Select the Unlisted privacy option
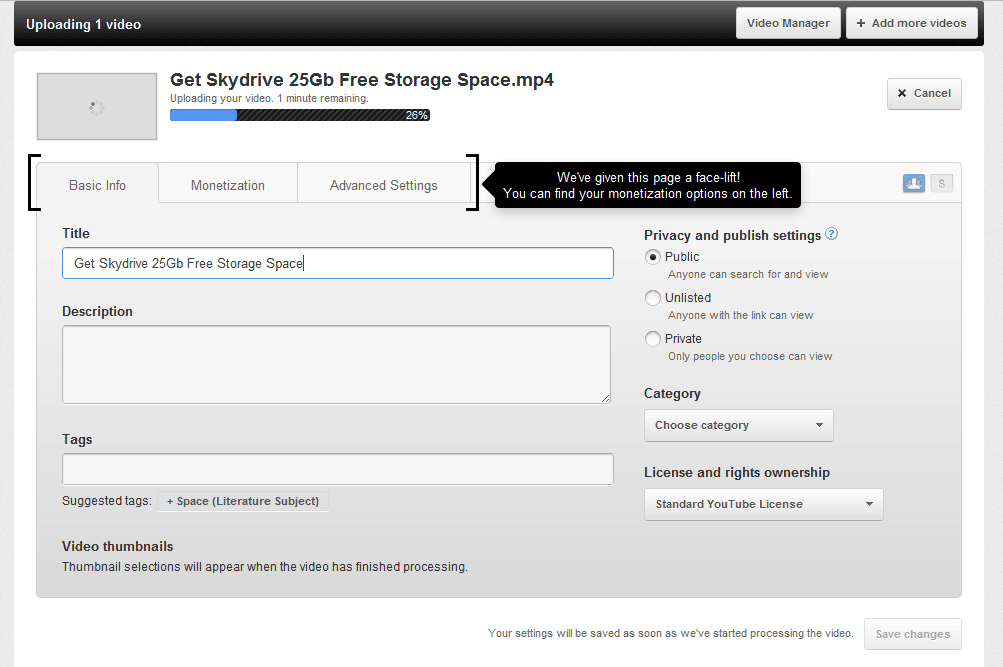This screenshot has width=1003, height=667. pyautogui.click(x=652, y=298)
